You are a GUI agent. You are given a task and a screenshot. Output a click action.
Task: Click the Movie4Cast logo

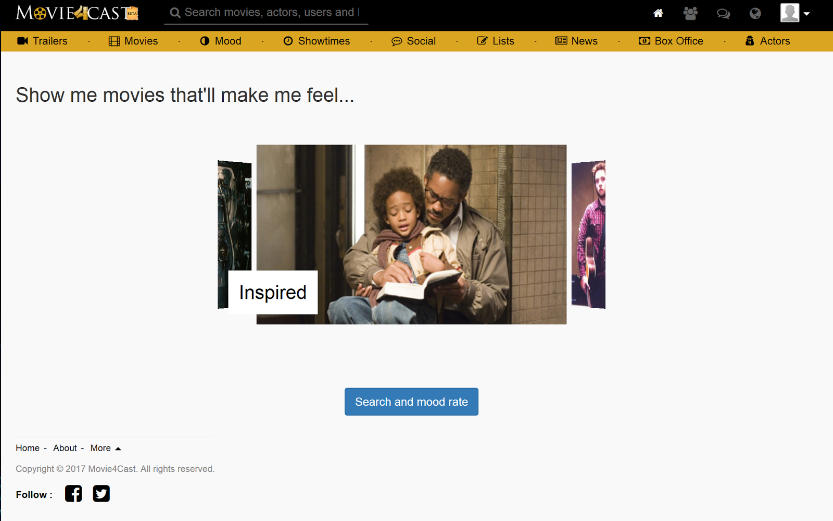tap(77, 13)
